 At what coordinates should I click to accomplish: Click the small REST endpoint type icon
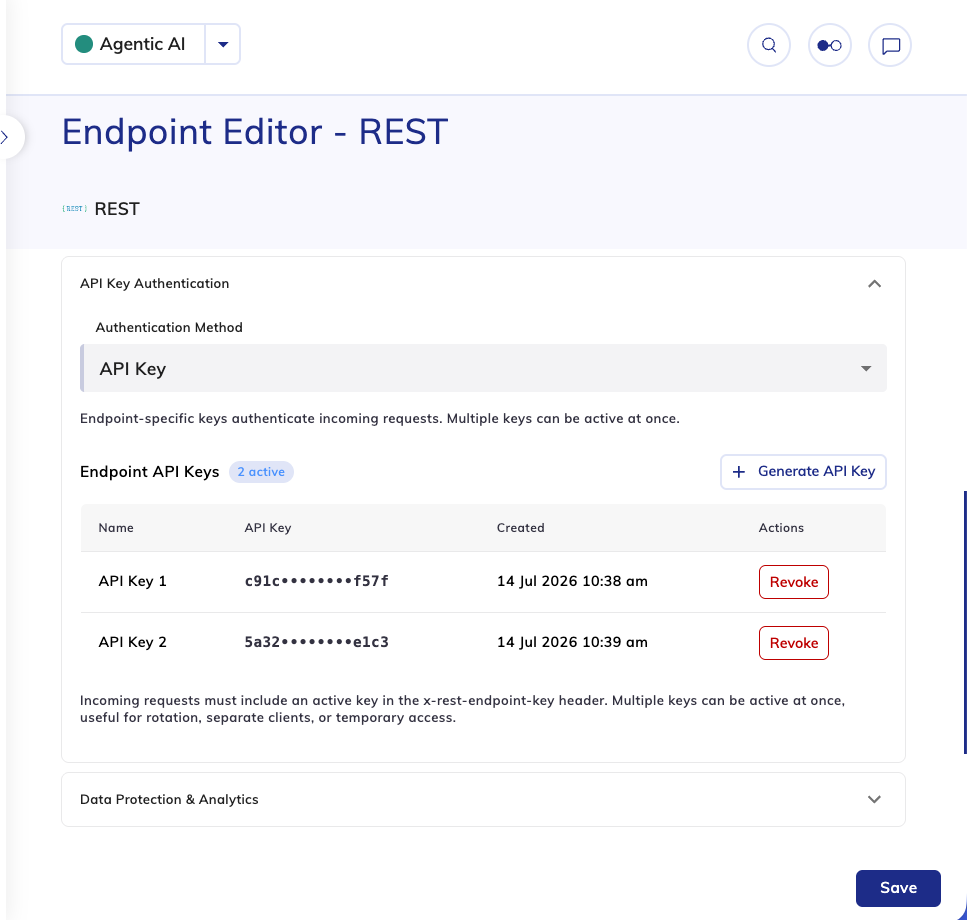(x=75, y=209)
